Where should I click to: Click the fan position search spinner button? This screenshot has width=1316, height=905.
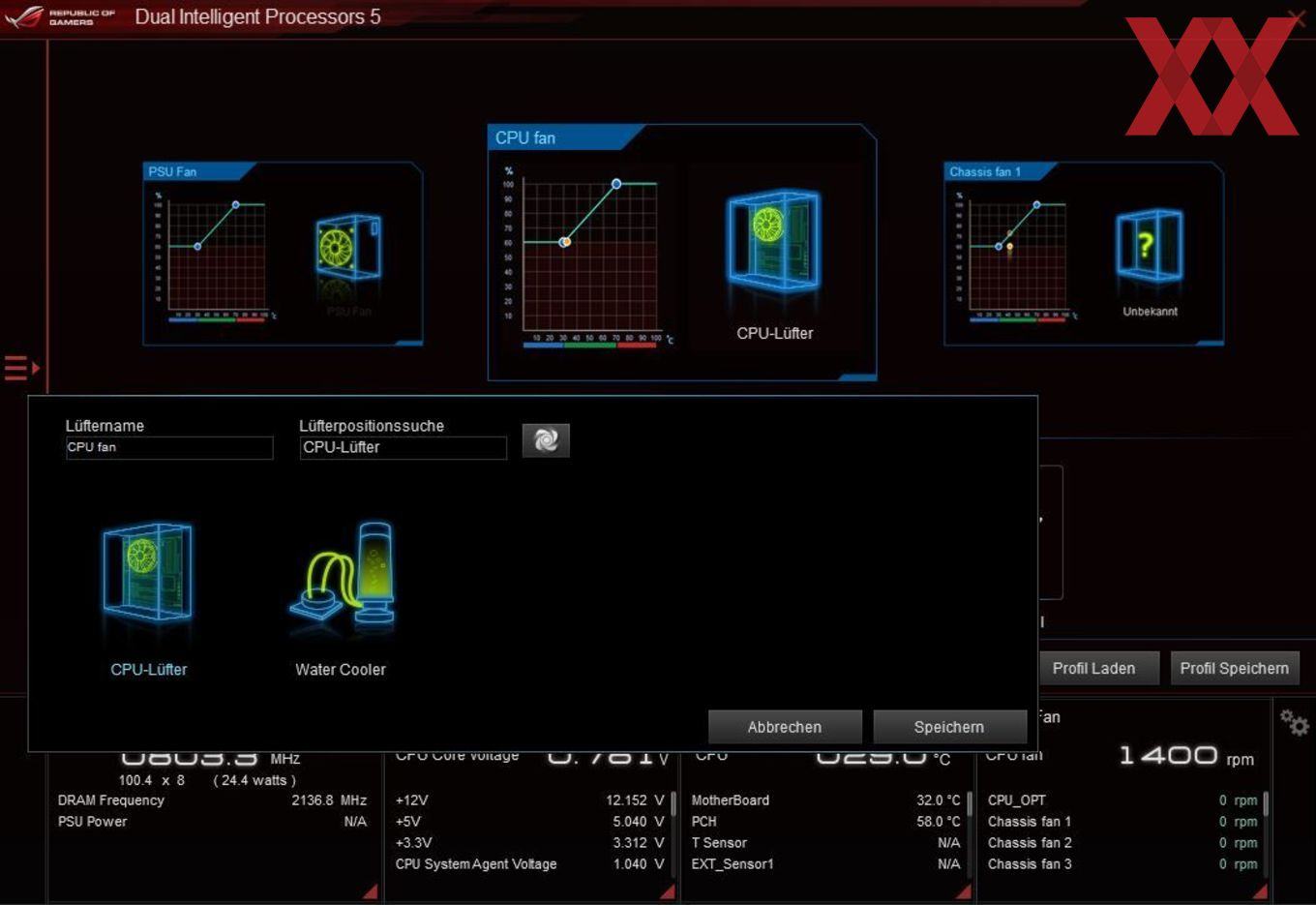(x=546, y=440)
